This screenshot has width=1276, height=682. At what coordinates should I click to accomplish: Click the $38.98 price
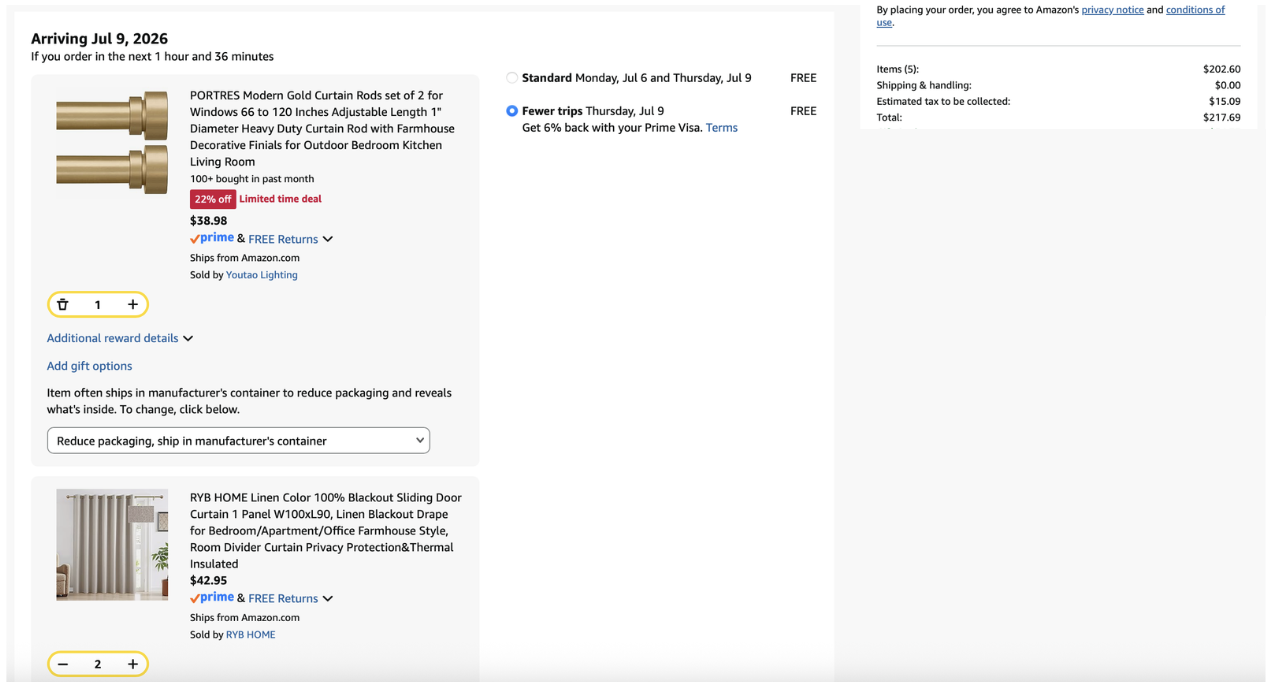point(209,221)
